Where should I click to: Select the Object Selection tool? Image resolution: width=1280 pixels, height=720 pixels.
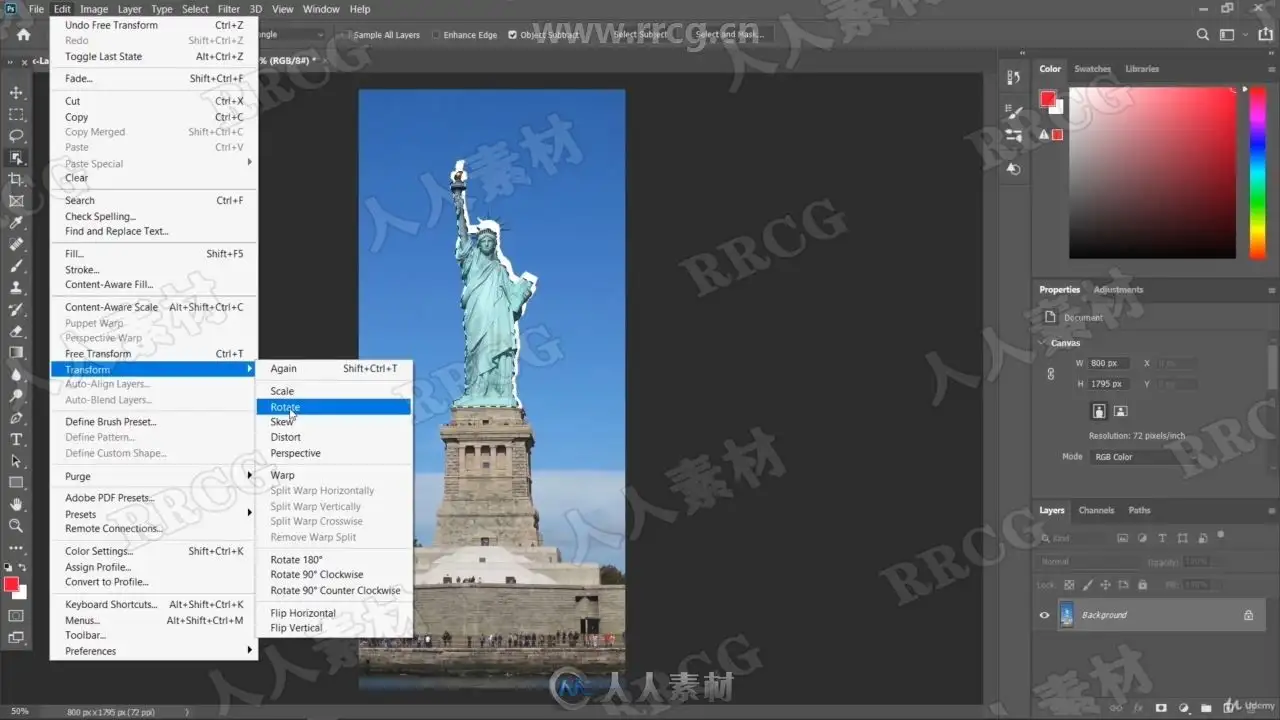pyautogui.click(x=16, y=157)
